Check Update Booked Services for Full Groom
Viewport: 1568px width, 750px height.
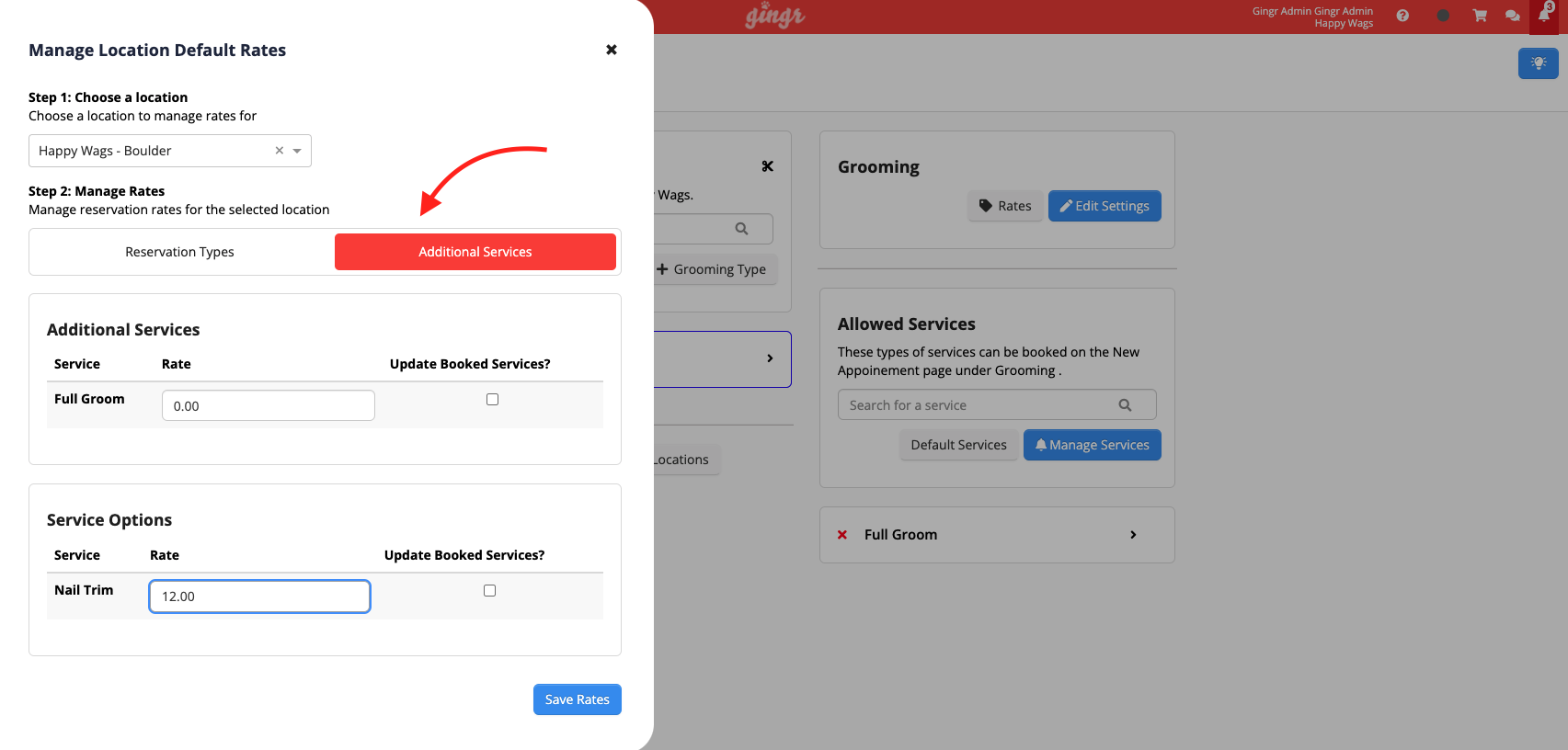coord(493,399)
